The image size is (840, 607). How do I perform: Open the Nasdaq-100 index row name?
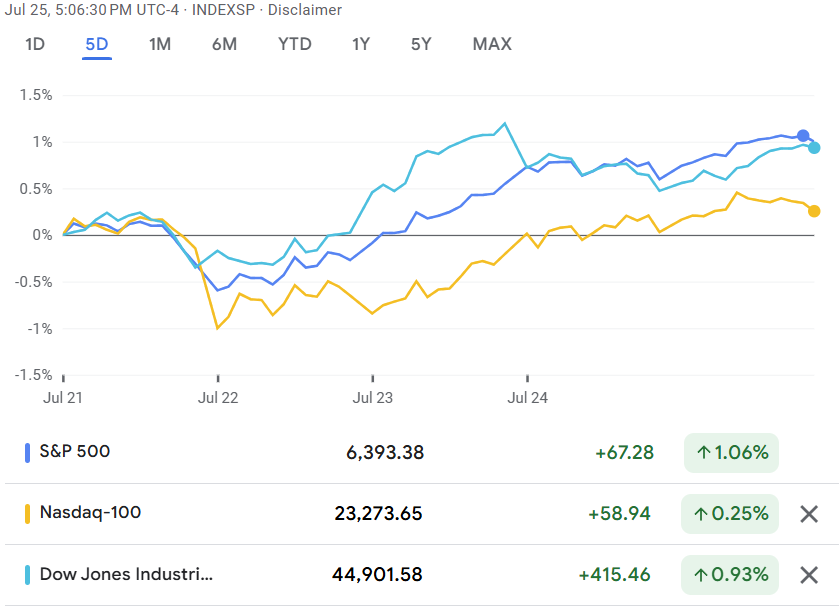(91, 512)
